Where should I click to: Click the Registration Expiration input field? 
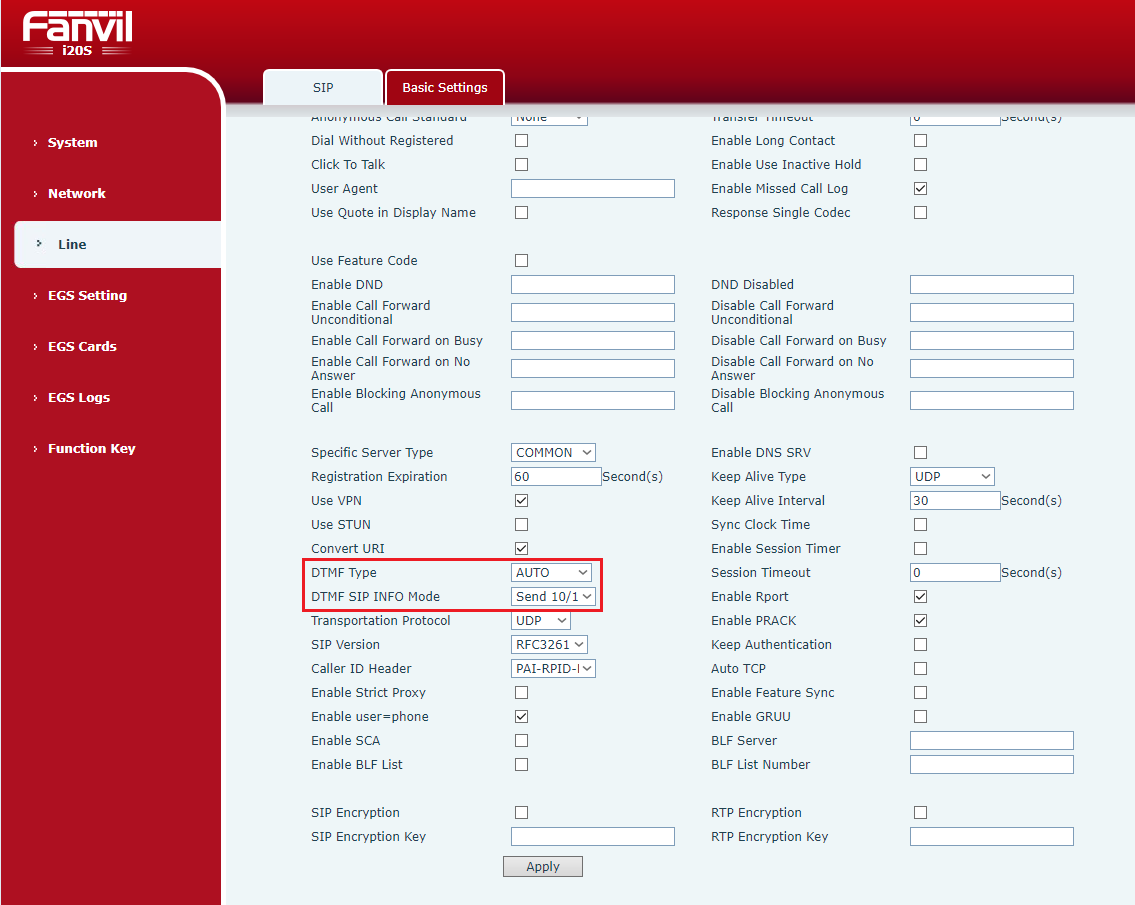[x=555, y=477]
